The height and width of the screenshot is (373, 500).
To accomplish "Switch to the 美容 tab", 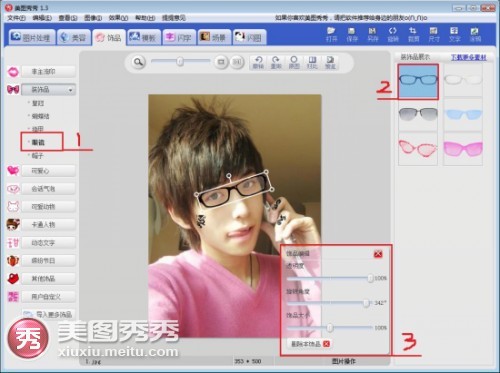I will tap(73, 37).
